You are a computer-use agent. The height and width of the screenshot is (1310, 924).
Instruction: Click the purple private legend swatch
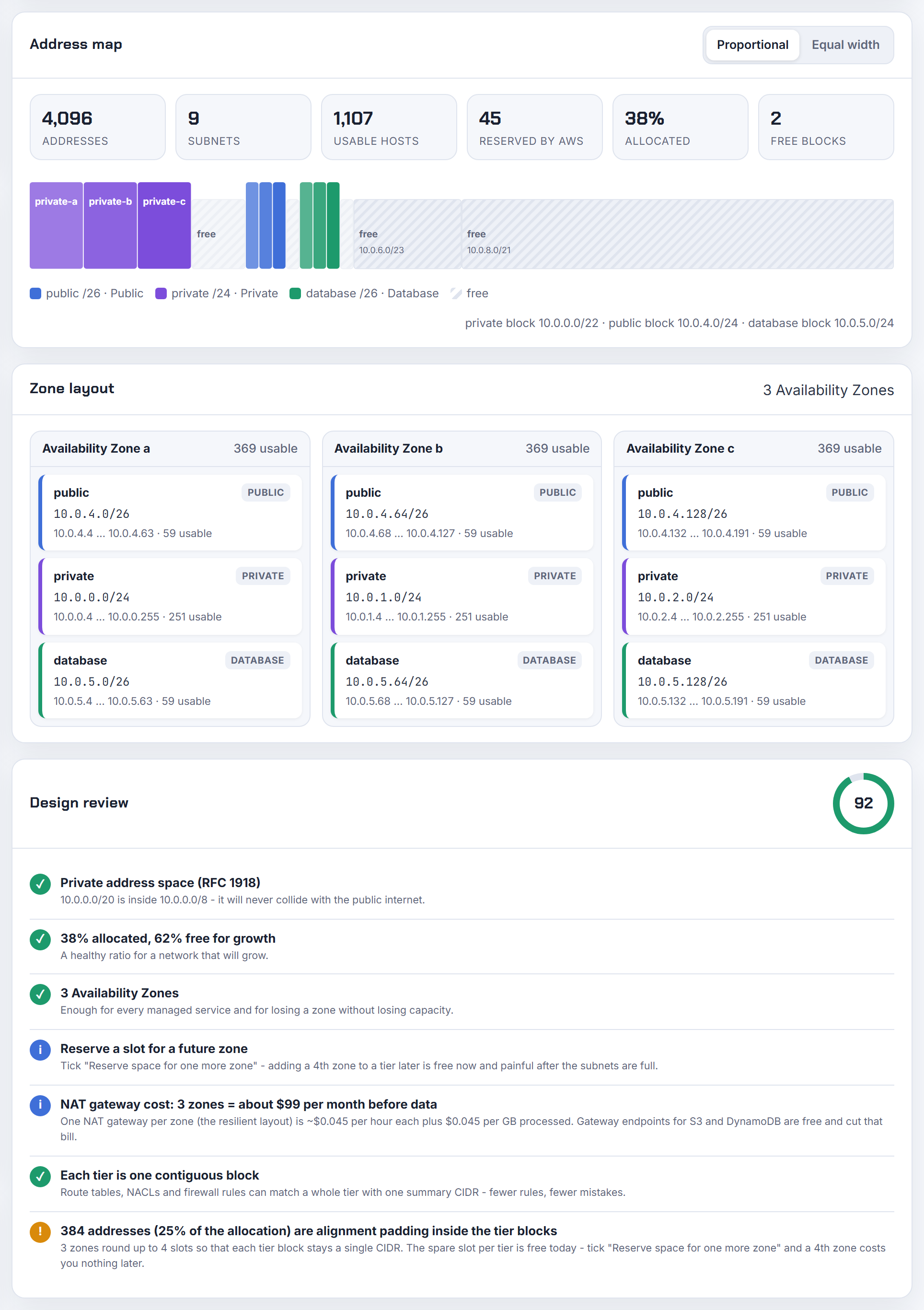coord(161,293)
